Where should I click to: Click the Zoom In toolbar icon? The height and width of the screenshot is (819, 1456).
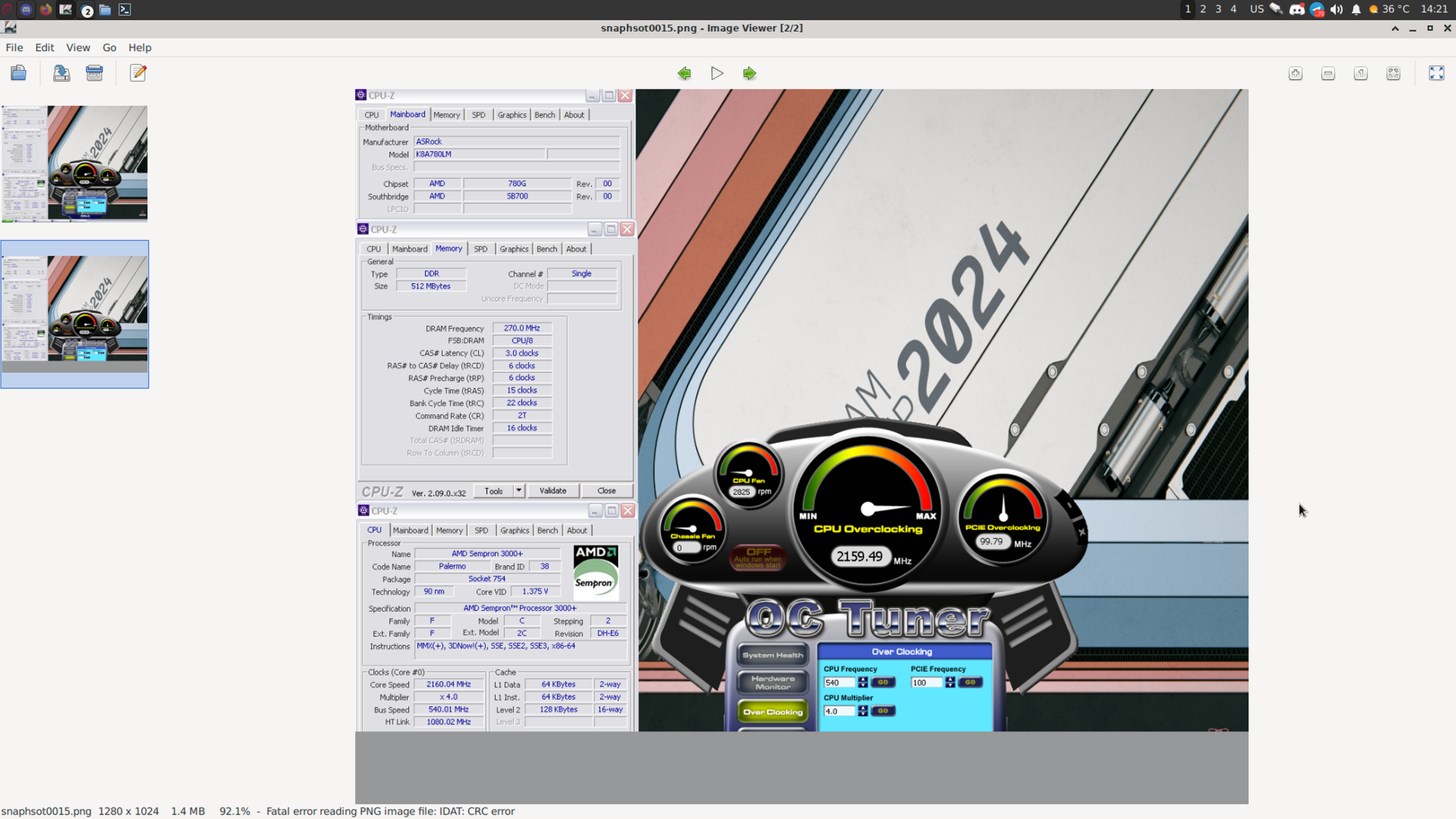(x=1295, y=74)
